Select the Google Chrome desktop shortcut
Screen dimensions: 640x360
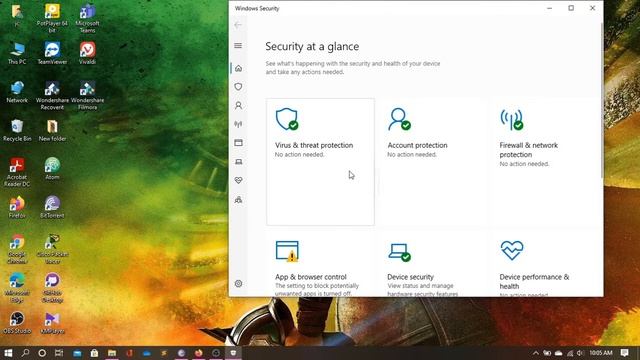tap(17, 249)
